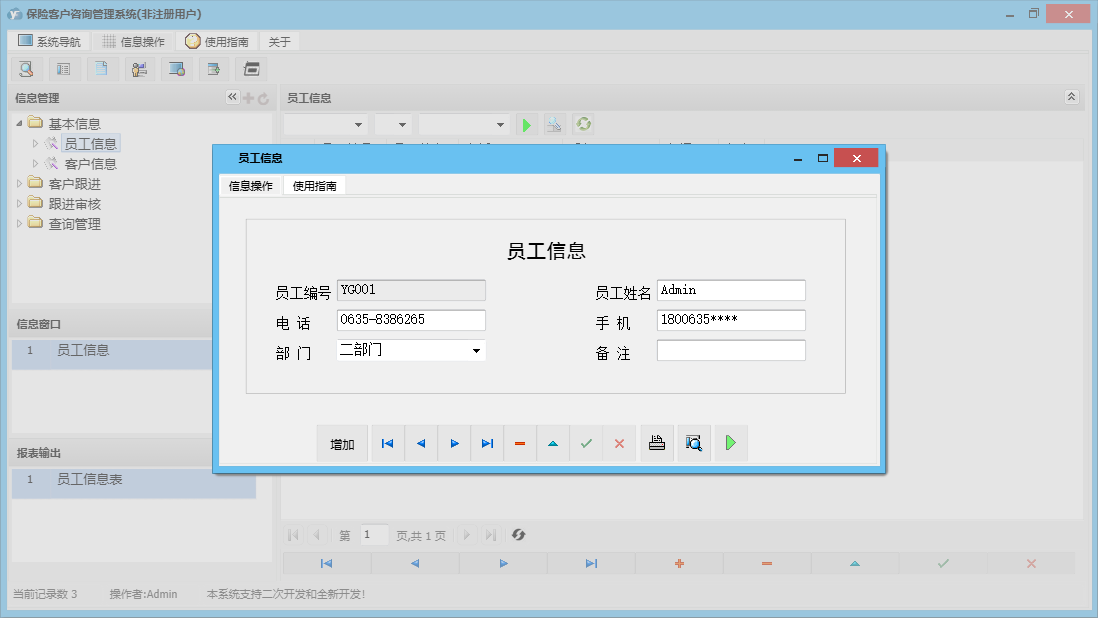This screenshot has height=618, width=1098.
Task: Click the print icon in the employee dialog
Action: point(657,443)
